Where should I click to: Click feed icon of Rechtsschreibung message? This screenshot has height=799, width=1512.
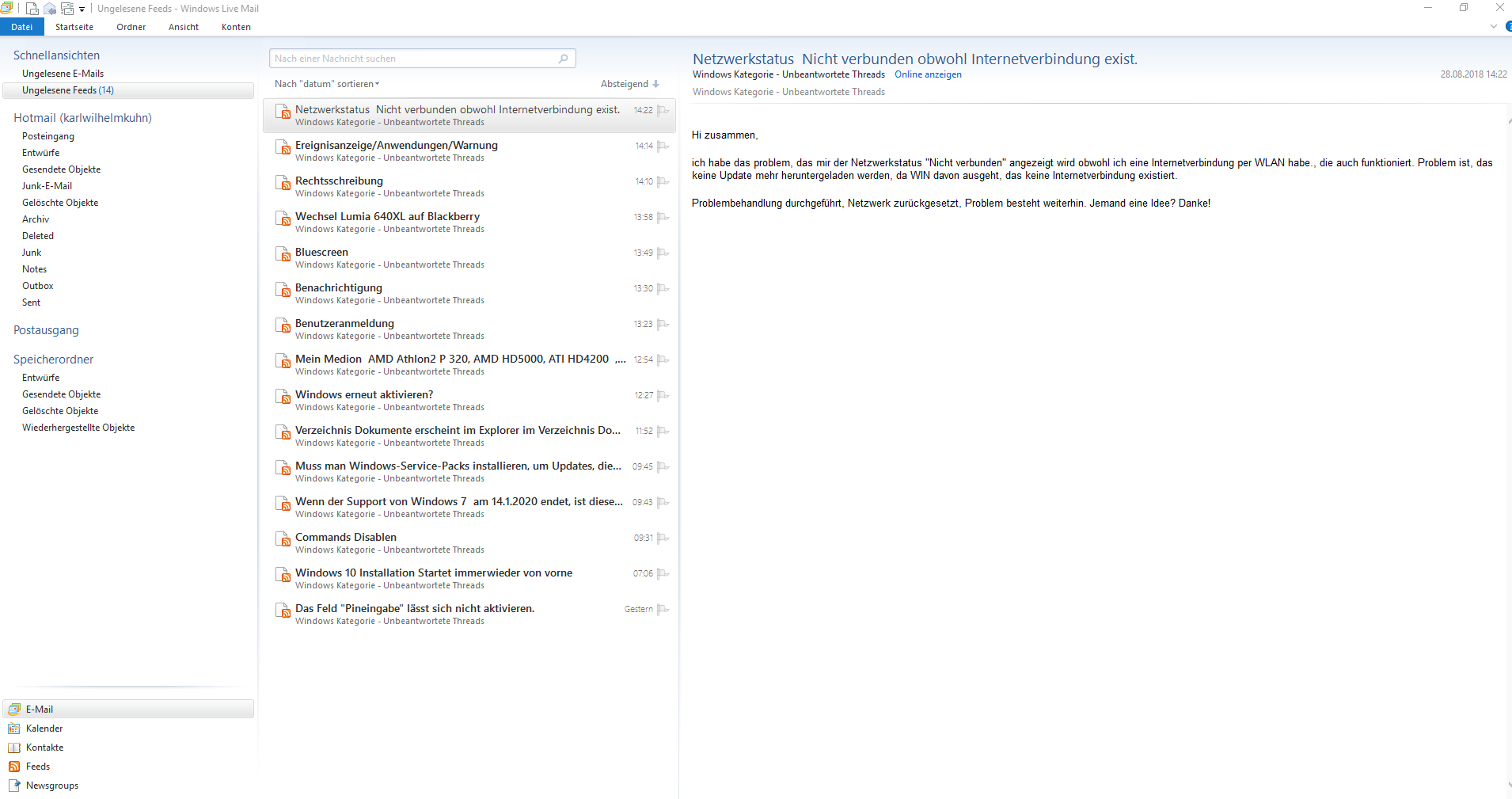(x=283, y=183)
